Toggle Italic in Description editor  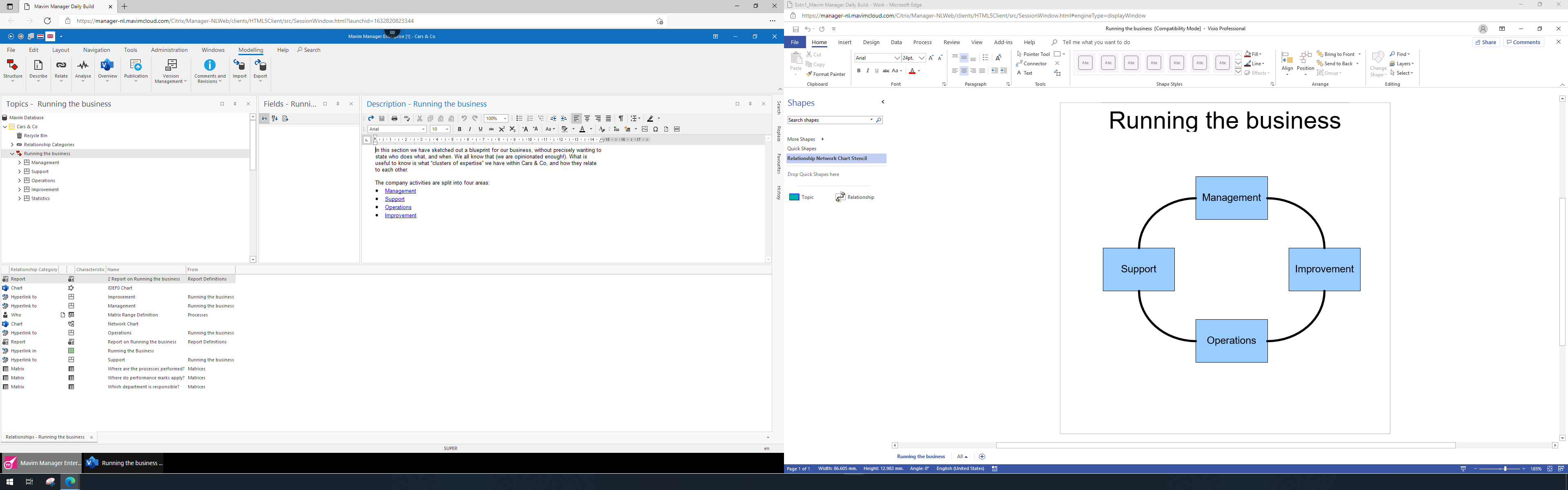470,129
